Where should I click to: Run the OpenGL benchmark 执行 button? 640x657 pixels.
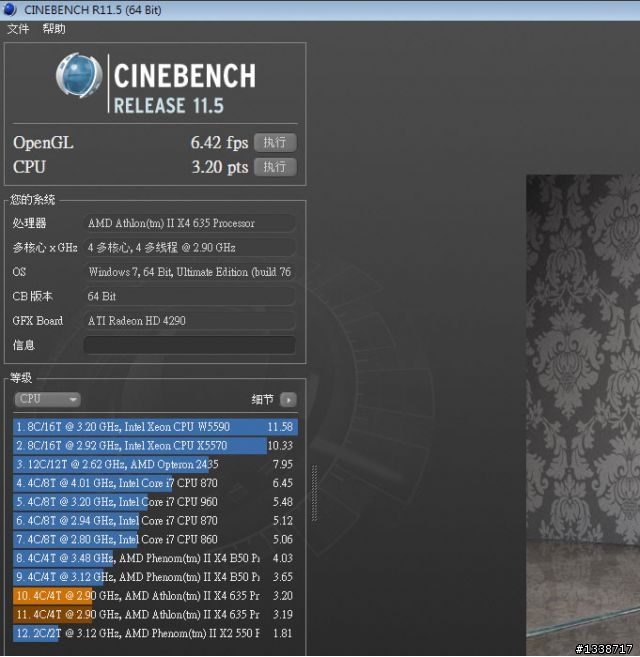coord(275,142)
